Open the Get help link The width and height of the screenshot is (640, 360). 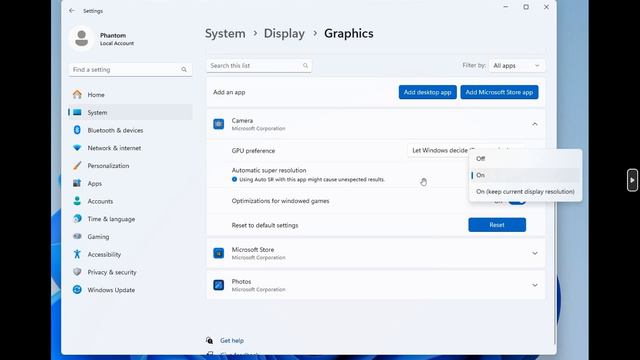232,340
